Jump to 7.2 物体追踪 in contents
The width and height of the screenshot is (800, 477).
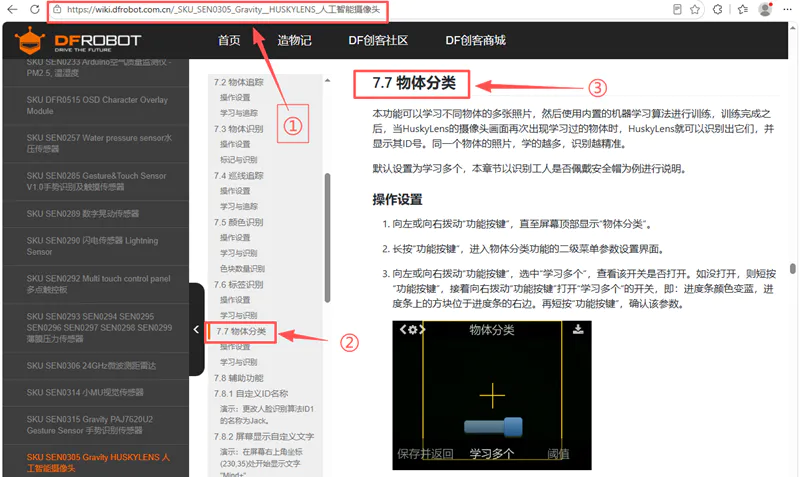coord(239,82)
